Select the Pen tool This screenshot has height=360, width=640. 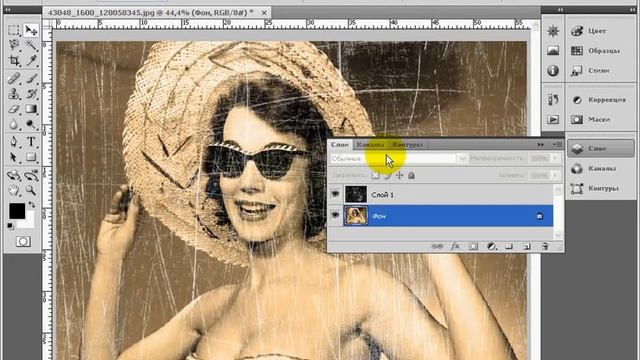click(14, 142)
